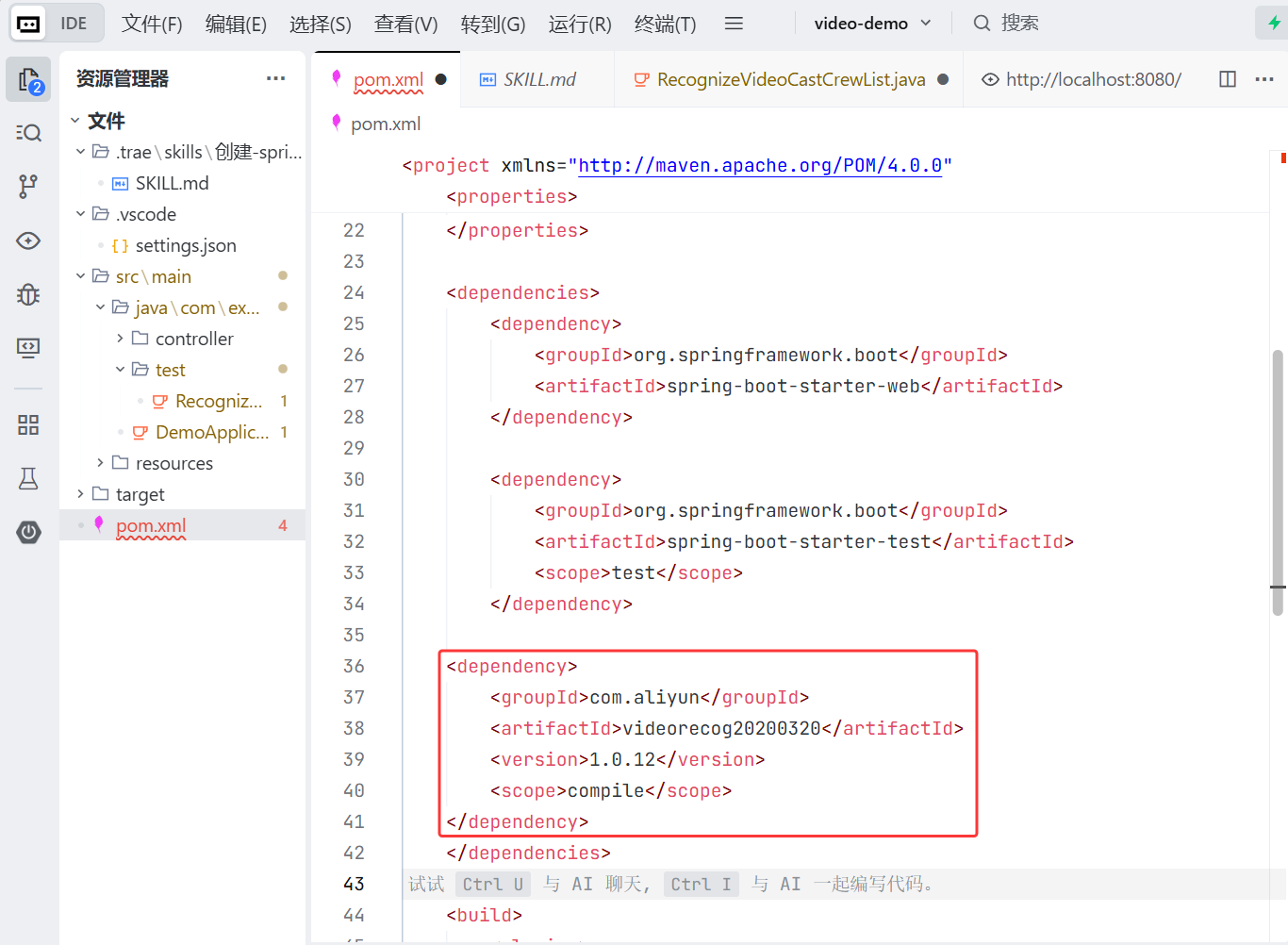Open the Explorer panel more actions ellipsis
The image size is (1288, 945).
pyautogui.click(x=275, y=78)
